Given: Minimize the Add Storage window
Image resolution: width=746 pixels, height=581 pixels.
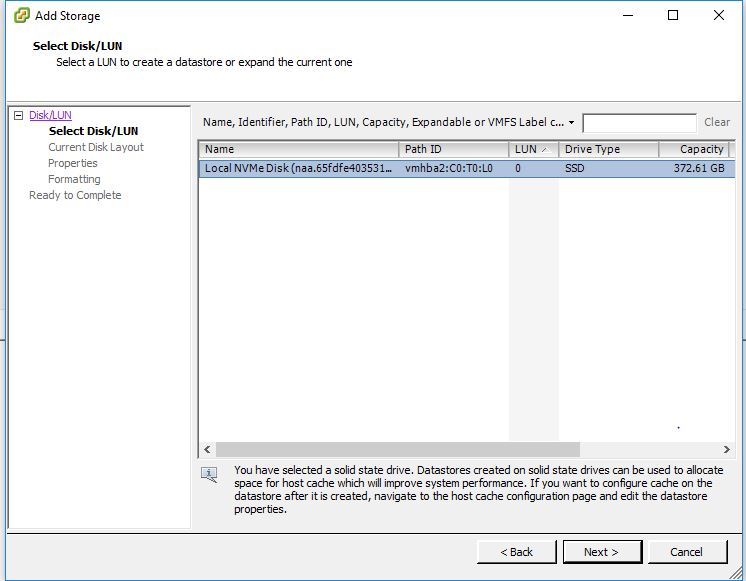Looking at the screenshot, I should (x=628, y=15).
